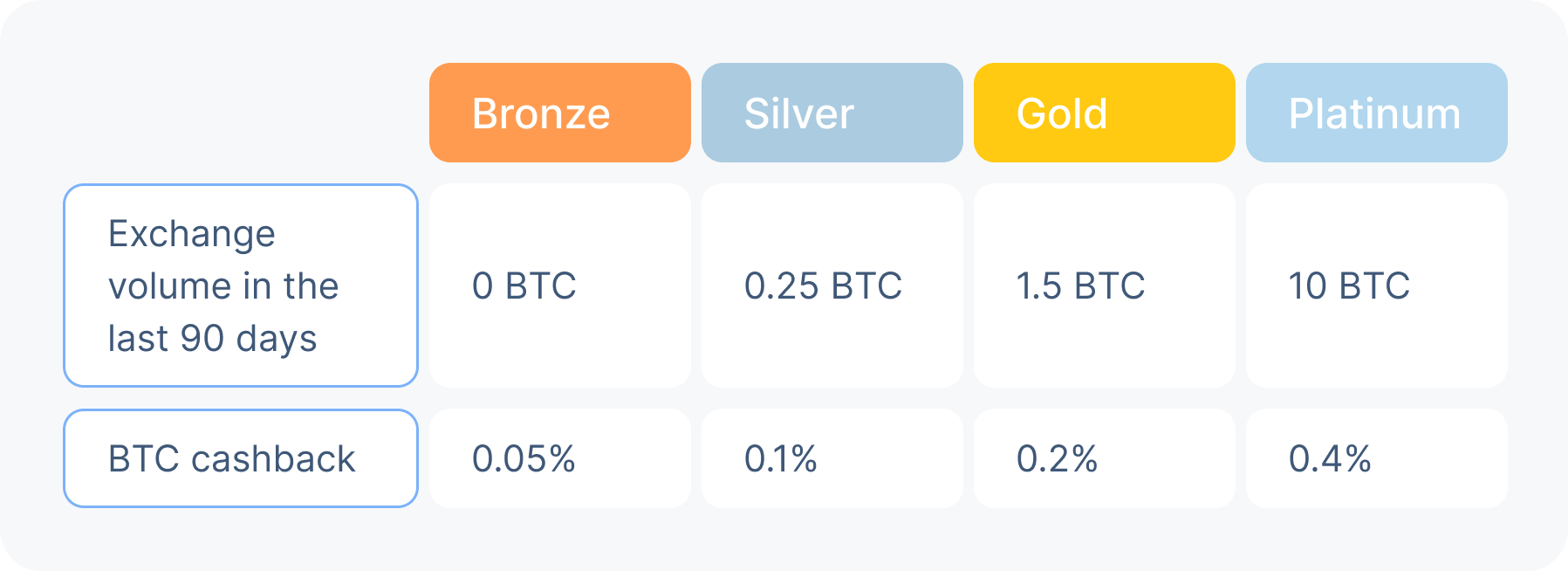The height and width of the screenshot is (571, 1568).
Task: Select the required volume under Silver
Action: click(832, 285)
